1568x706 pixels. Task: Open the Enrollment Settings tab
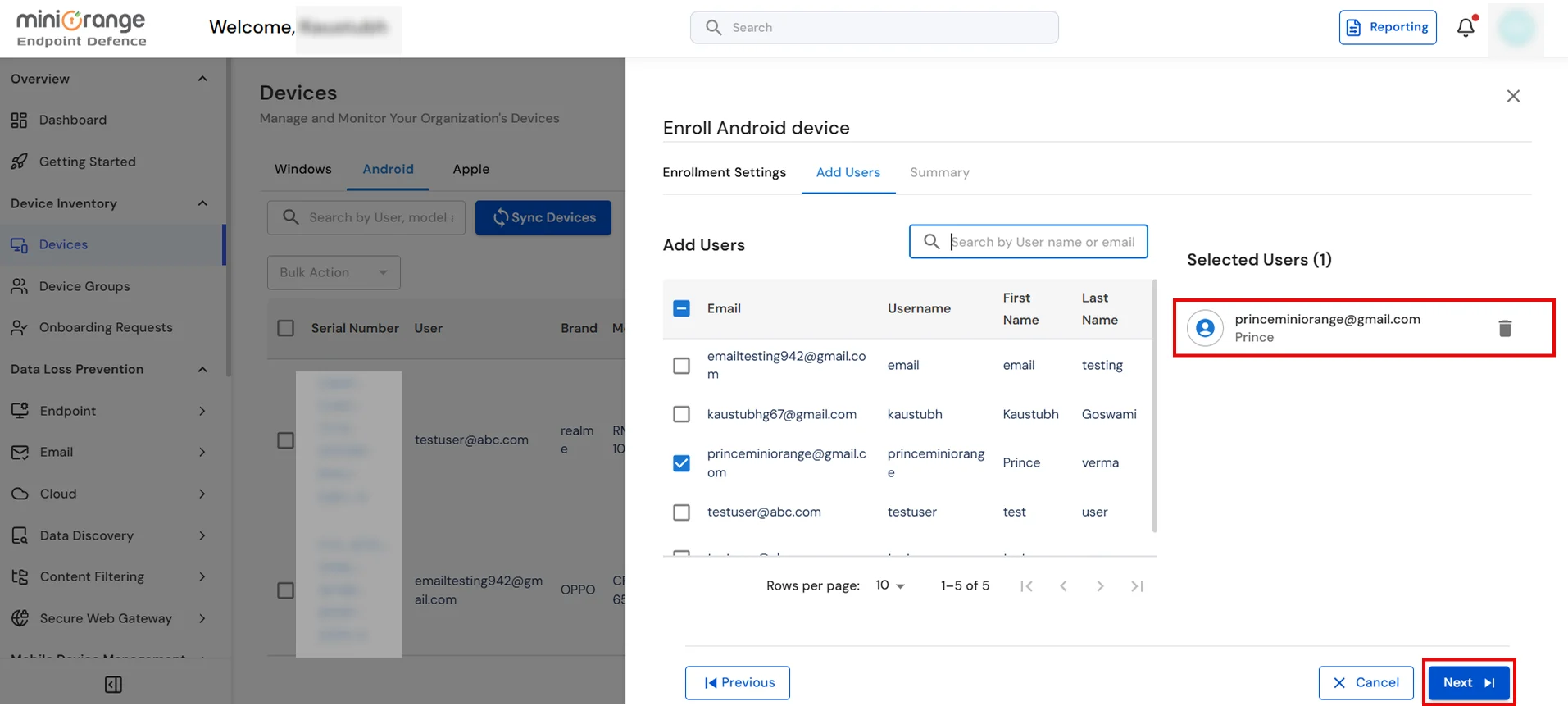[x=725, y=172]
